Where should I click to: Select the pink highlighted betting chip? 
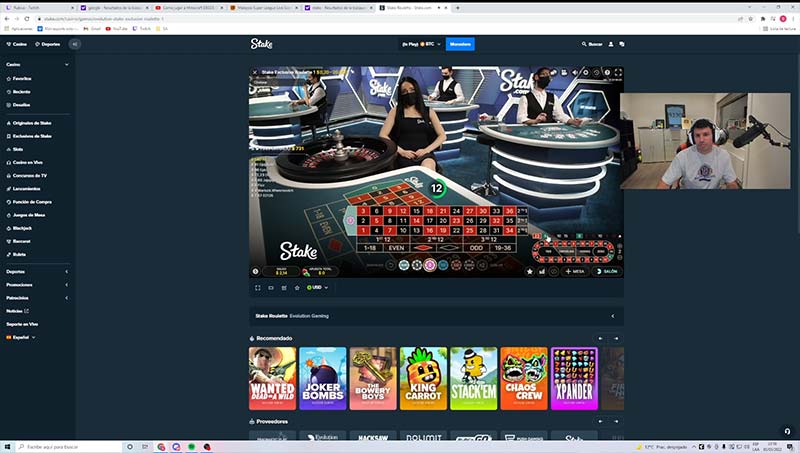point(429,265)
